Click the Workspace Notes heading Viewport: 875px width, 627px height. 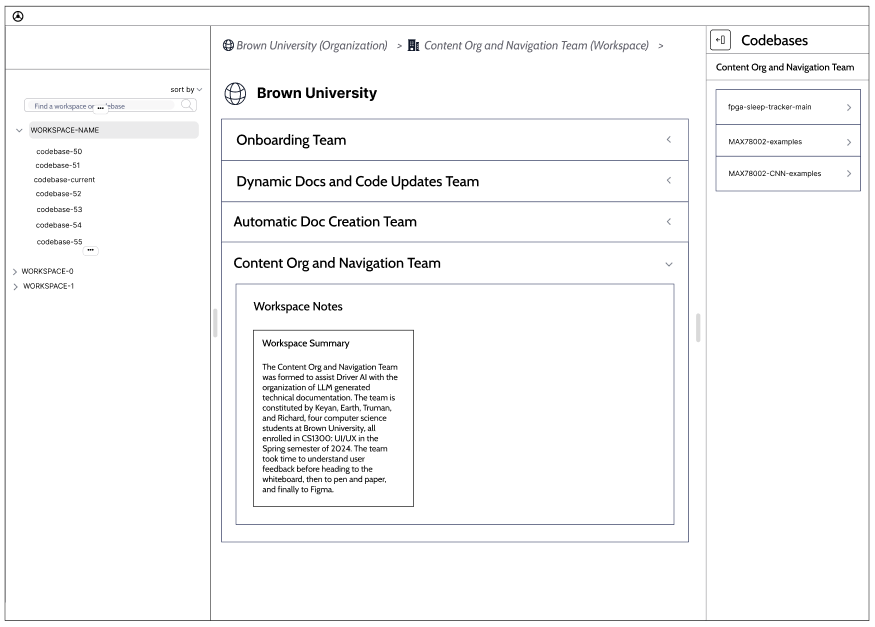[x=298, y=306]
